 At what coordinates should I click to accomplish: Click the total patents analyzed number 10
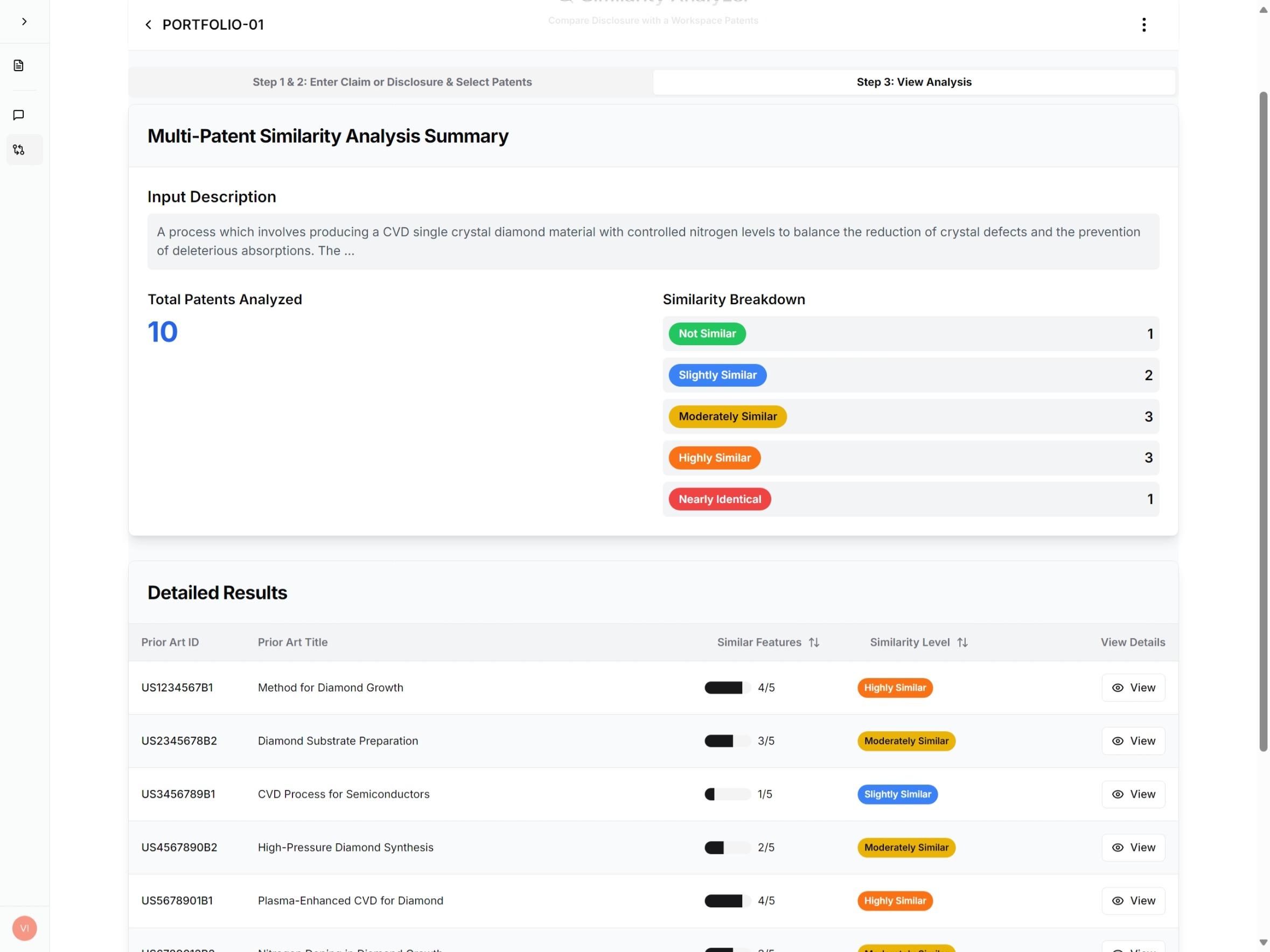coord(163,332)
